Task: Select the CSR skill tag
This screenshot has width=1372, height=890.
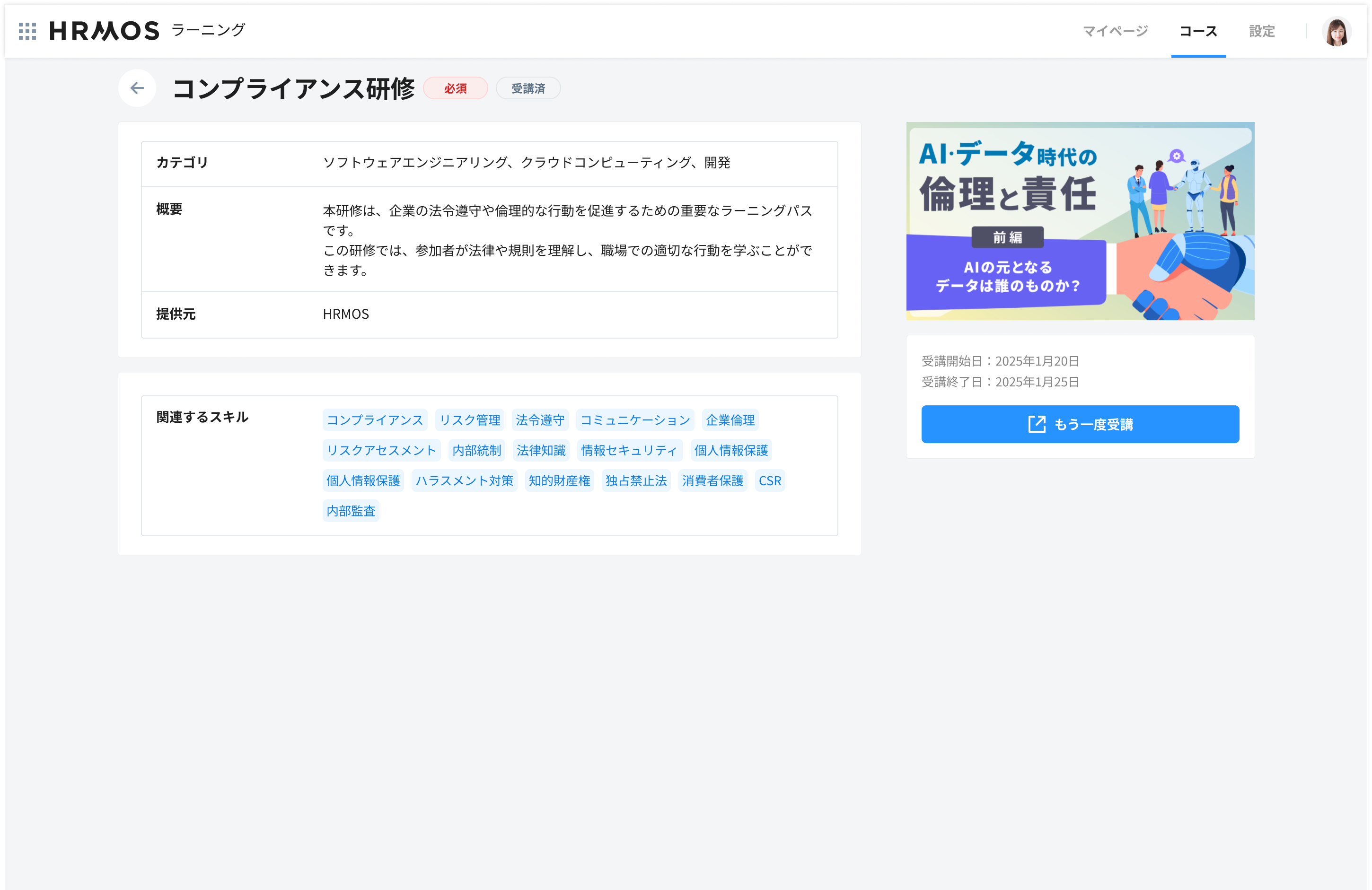Action: pos(770,481)
